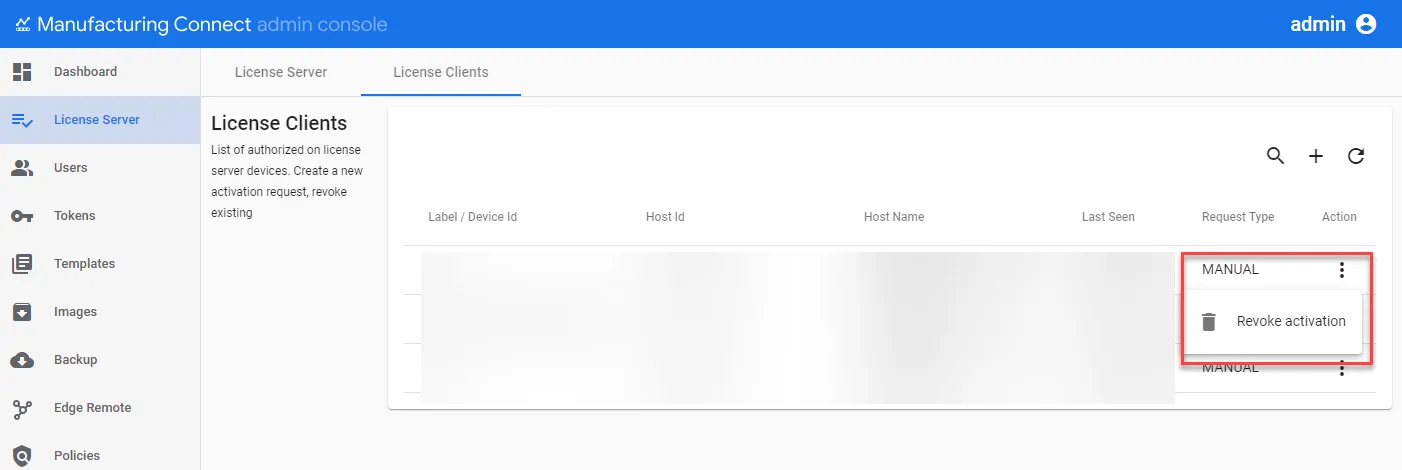Image resolution: width=1402 pixels, height=470 pixels.
Task: Click the Policies shield icon
Action: 22,456
